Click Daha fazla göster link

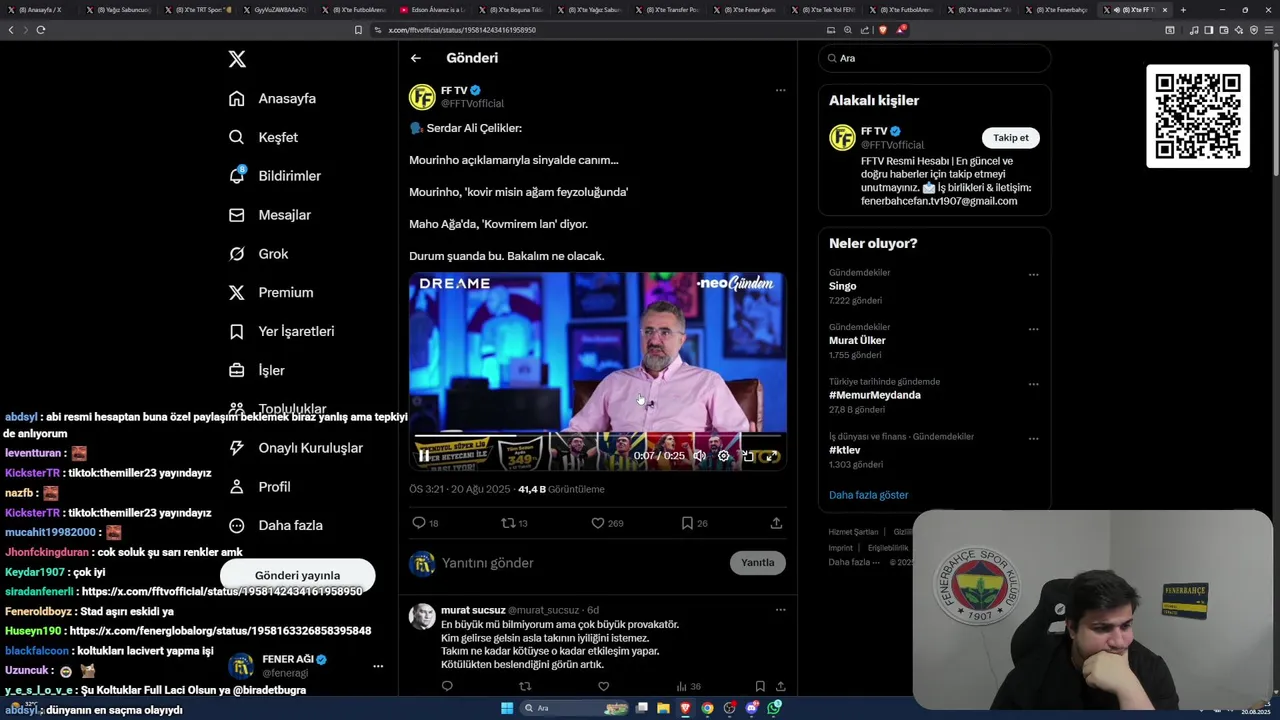click(x=868, y=495)
